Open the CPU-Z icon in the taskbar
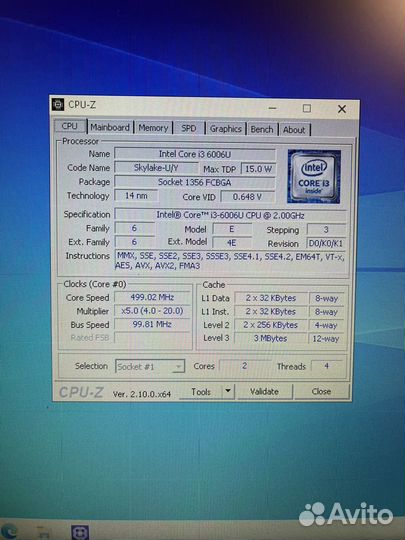Screen dimensions: 405x540 80,532
